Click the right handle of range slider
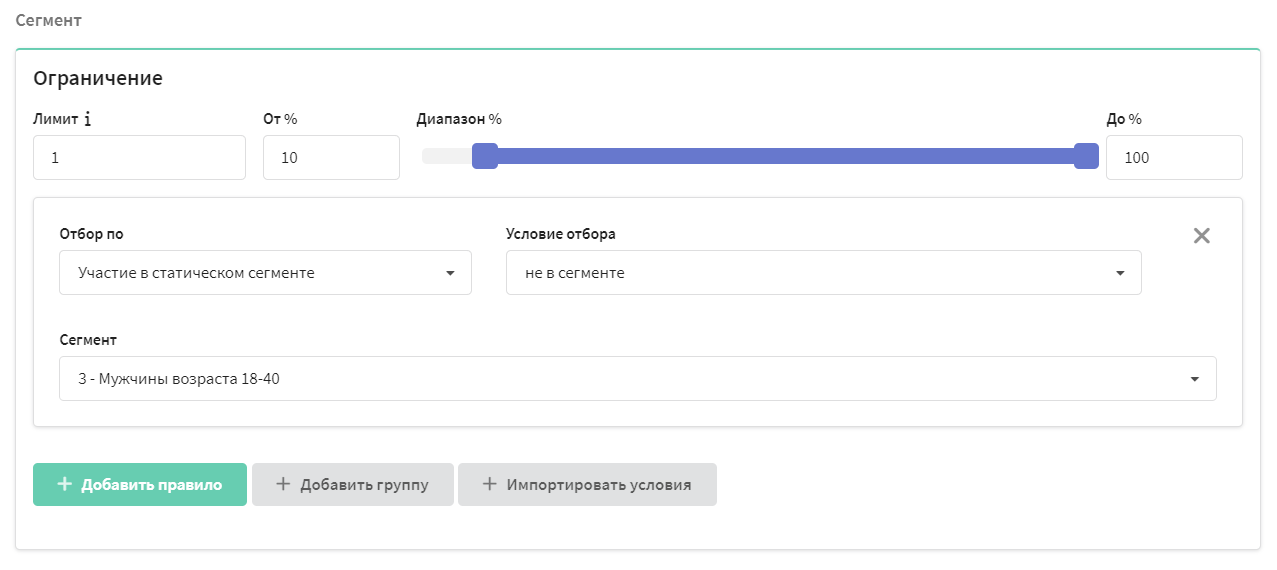Screen dimensions: 1277x570 pyautogui.click(x=1086, y=156)
